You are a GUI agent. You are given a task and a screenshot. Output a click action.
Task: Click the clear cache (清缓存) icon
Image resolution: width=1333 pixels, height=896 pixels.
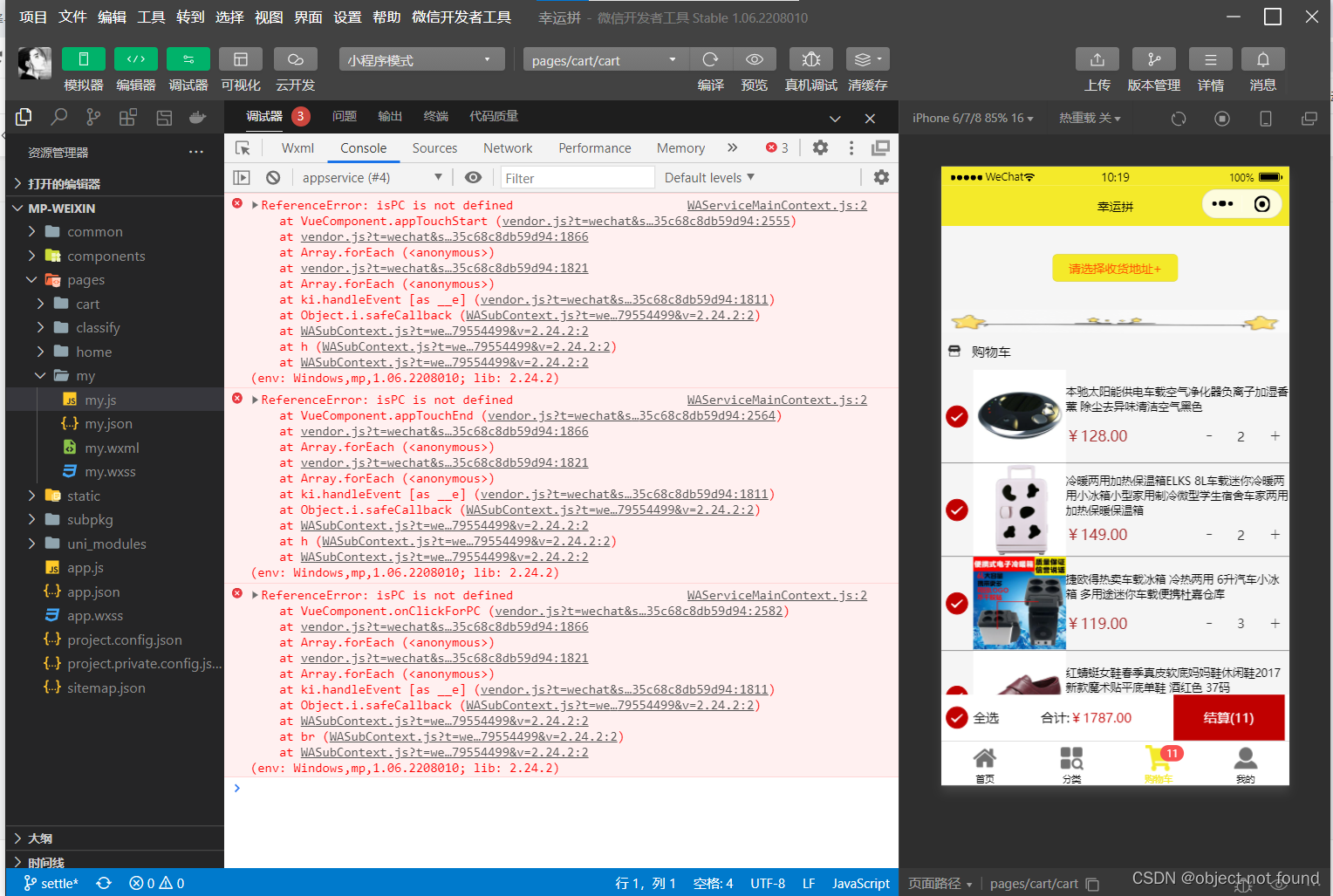868,59
